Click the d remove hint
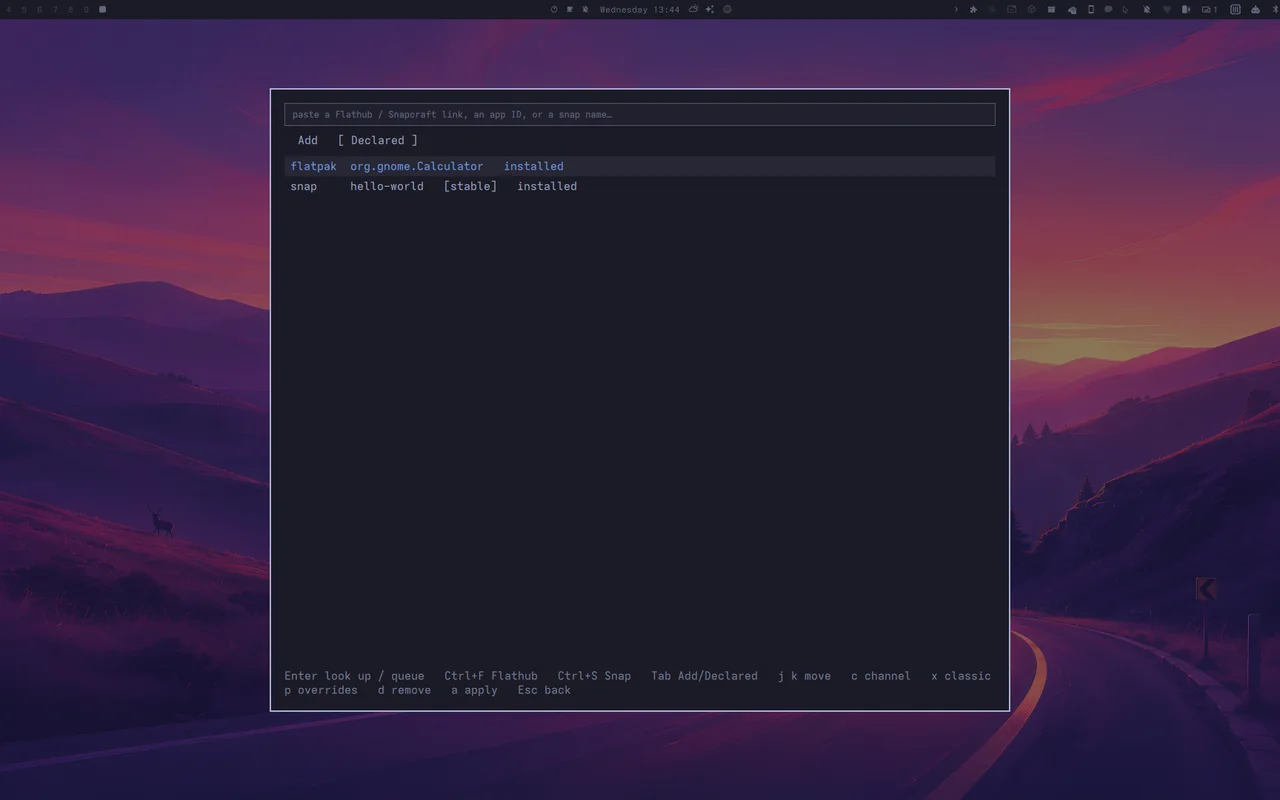Screen dimensions: 1280x800 [404, 690]
